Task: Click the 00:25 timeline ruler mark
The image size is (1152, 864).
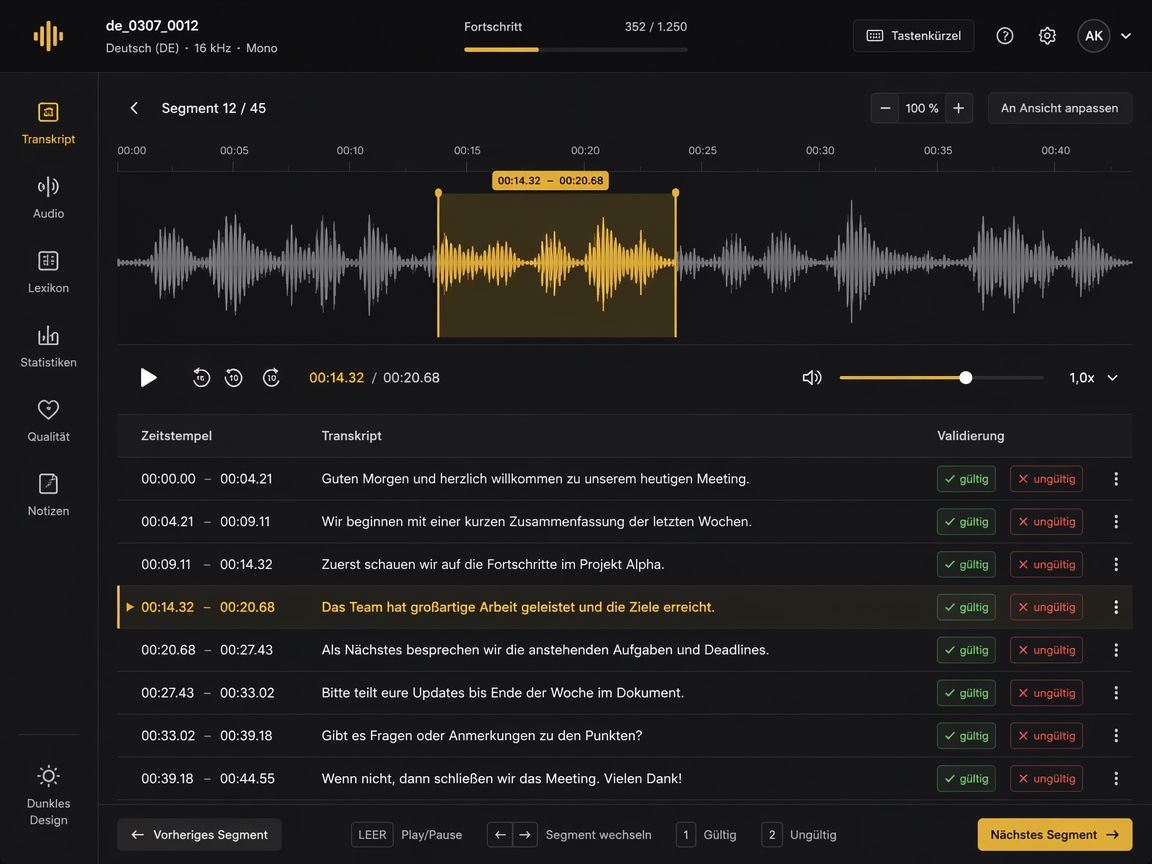Action: click(702, 151)
